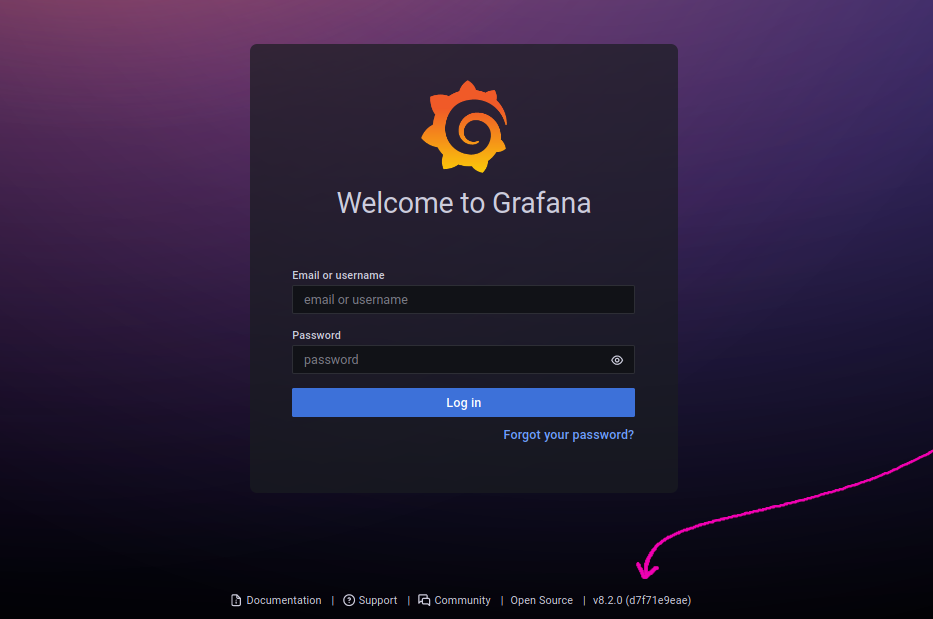The width and height of the screenshot is (933, 619).
Task: Click the Support question mark icon
Action: coord(349,600)
